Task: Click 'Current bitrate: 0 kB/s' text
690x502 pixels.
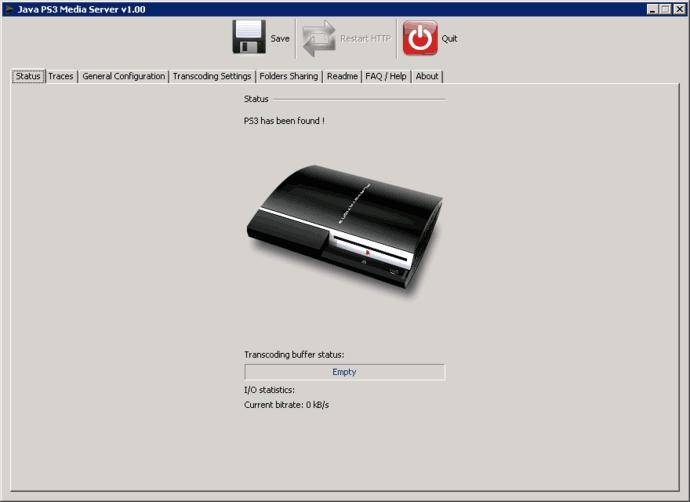Action: click(286, 405)
